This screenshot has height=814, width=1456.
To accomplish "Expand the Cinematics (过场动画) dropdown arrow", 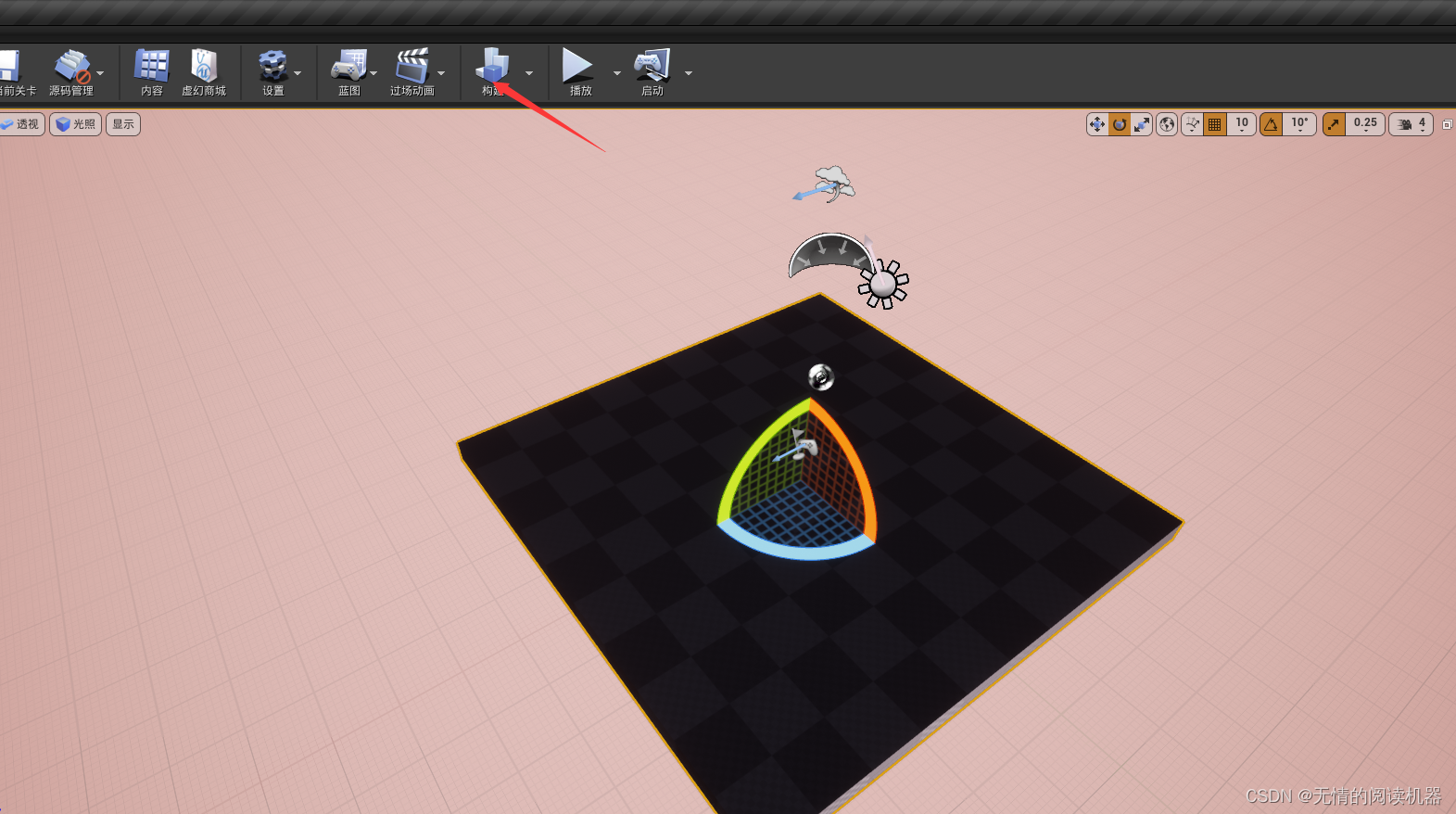I will click(x=441, y=72).
